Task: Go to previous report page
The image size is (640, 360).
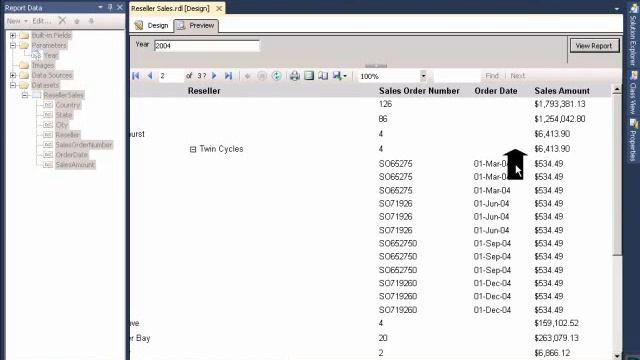Action: [150, 76]
